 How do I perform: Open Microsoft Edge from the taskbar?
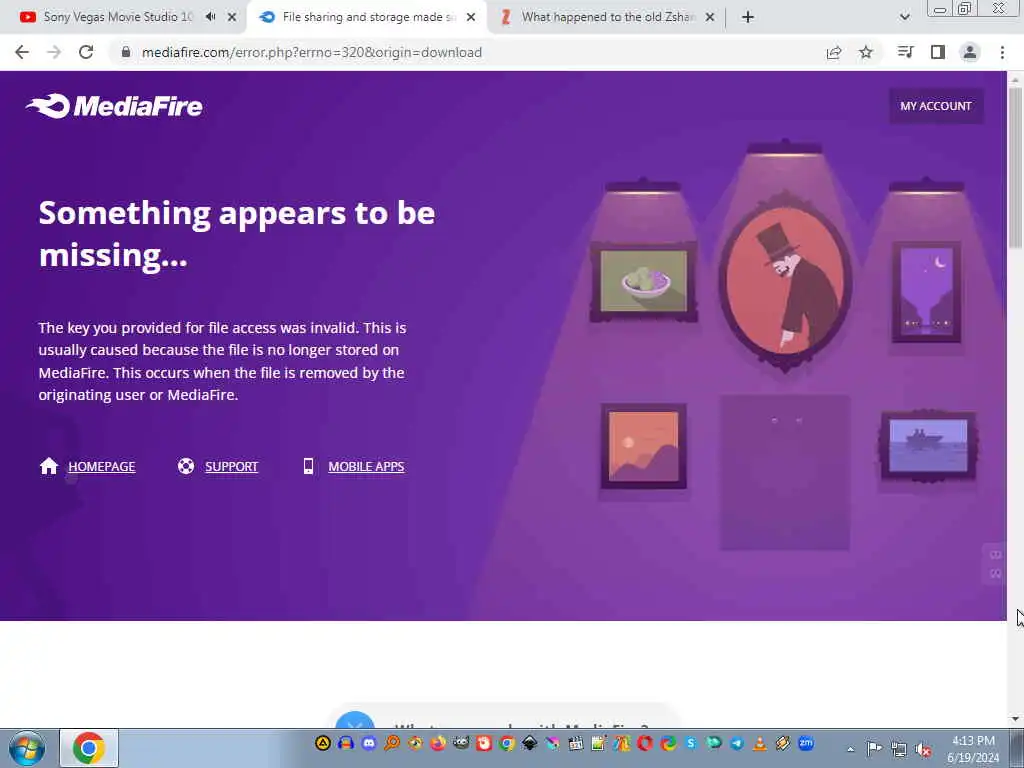(668, 743)
